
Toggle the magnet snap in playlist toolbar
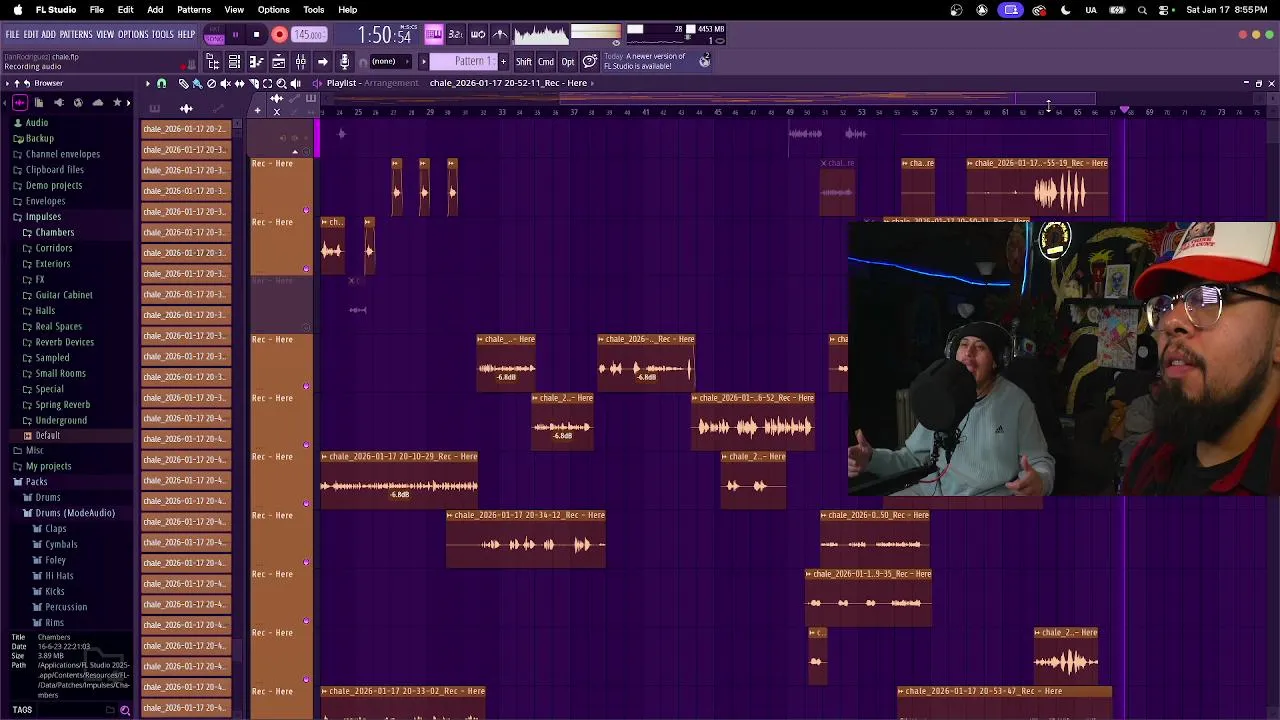[161, 83]
